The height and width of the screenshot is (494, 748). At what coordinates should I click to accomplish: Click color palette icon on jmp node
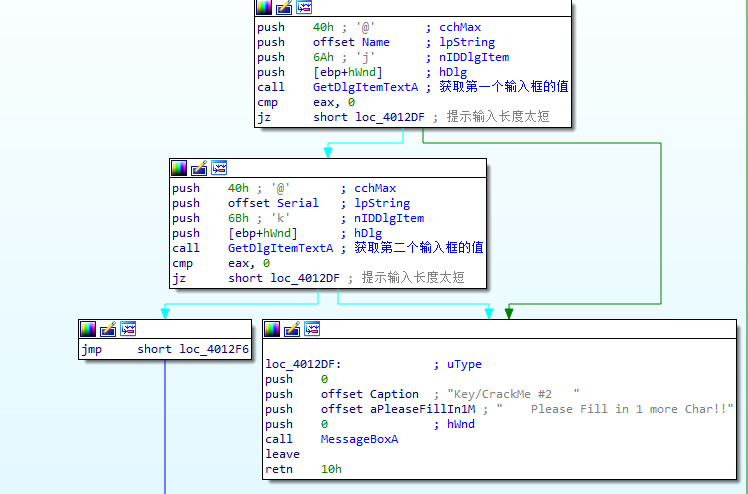point(88,329)
